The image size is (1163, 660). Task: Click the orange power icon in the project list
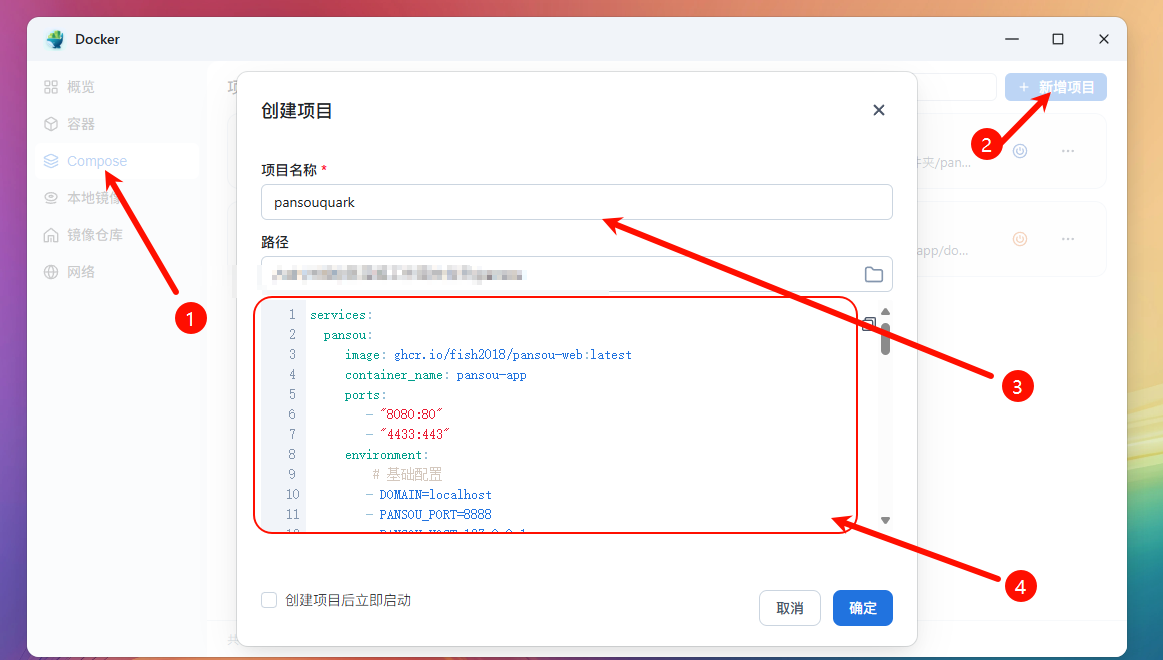(x=1020, y=239)
